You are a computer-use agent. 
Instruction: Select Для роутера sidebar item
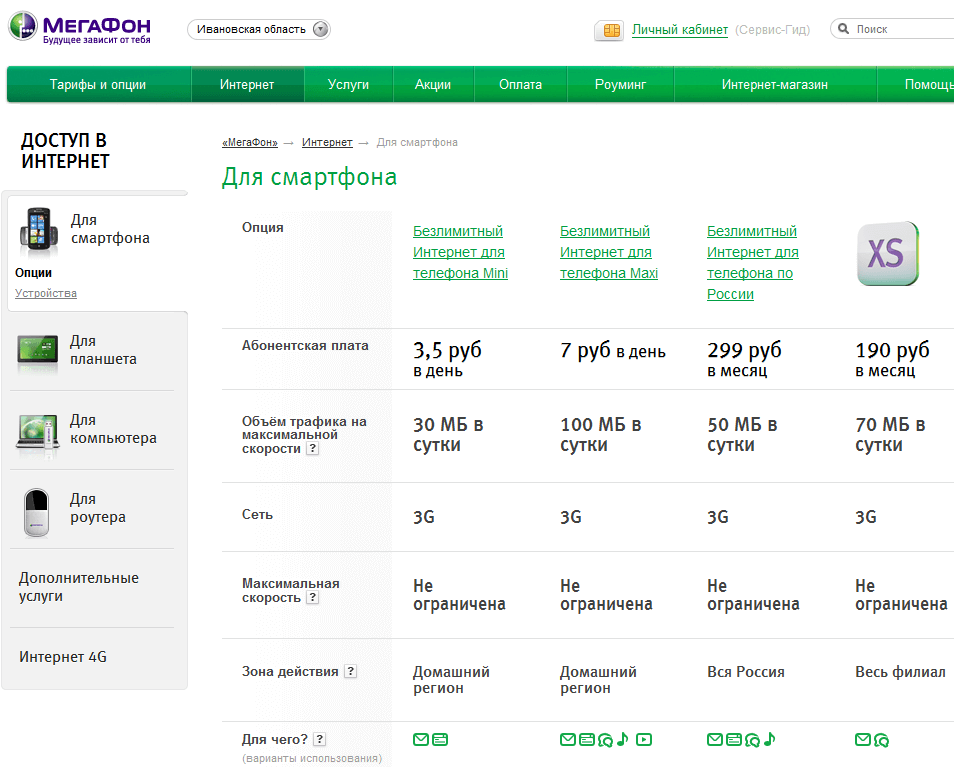point(97,508)
